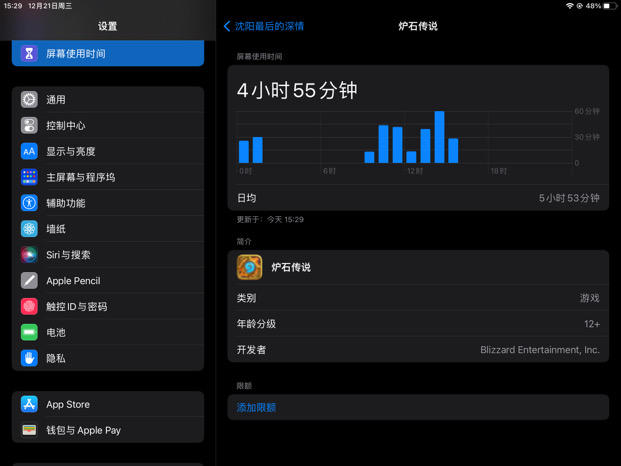Click the 日均 daily average row

coord(418,198)
